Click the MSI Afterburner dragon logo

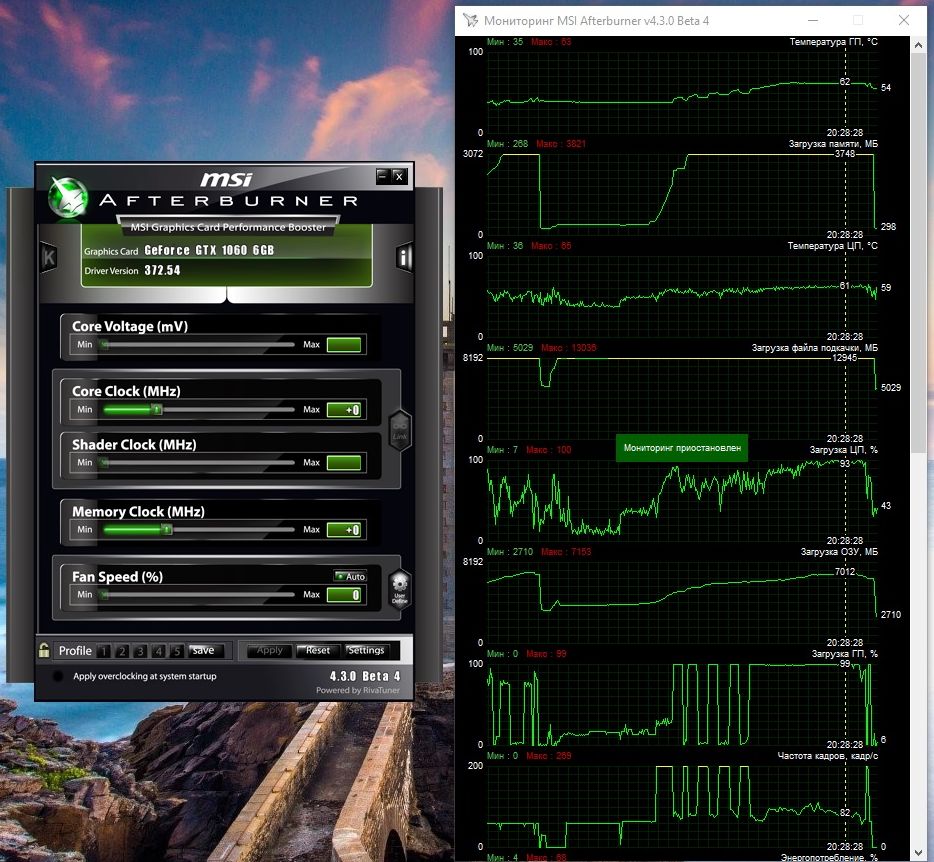[x=68, y=197]
